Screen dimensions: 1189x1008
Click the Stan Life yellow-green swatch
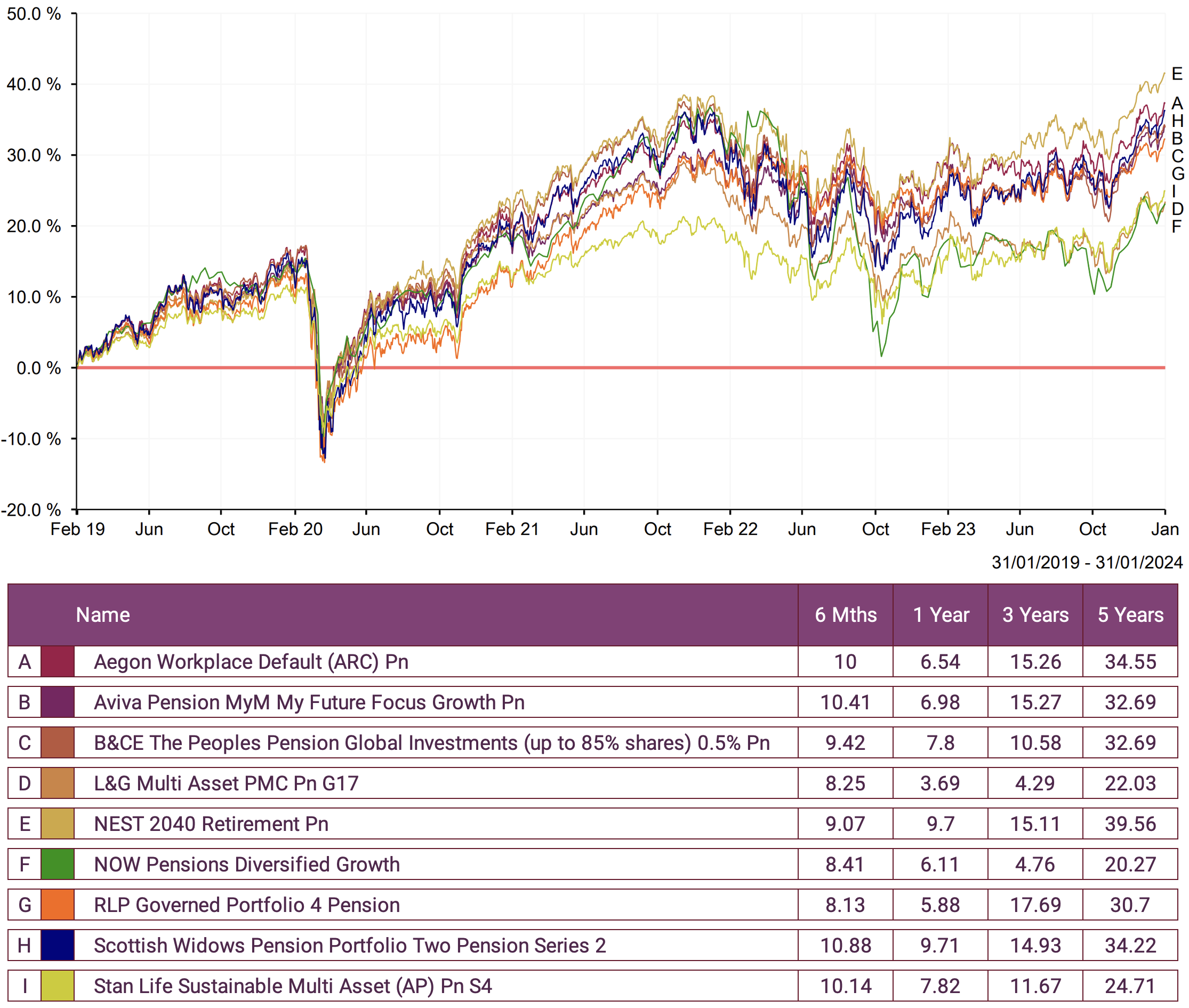point(58,986)
